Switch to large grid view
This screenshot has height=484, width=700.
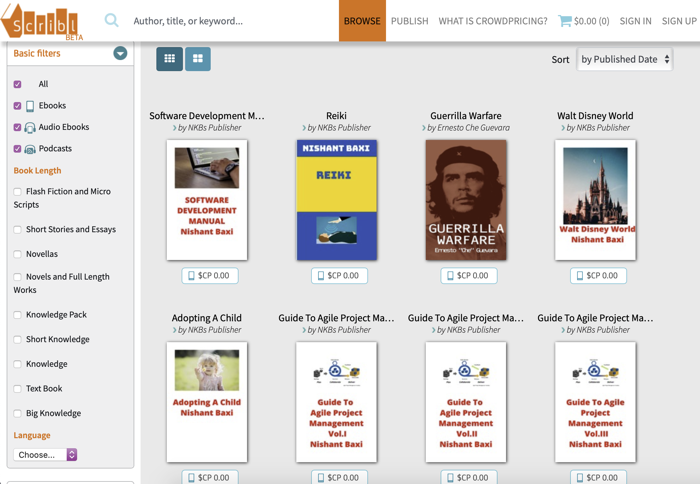(x=198, y=59)
